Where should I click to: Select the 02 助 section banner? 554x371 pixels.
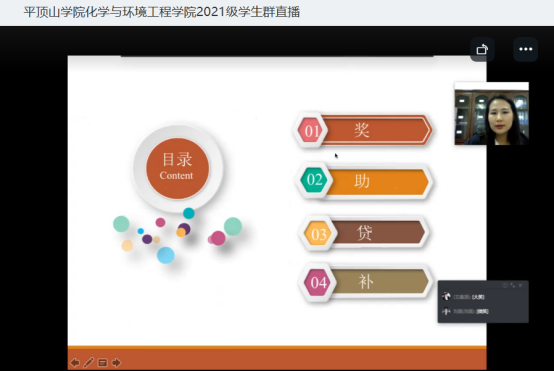pos(364,181)
